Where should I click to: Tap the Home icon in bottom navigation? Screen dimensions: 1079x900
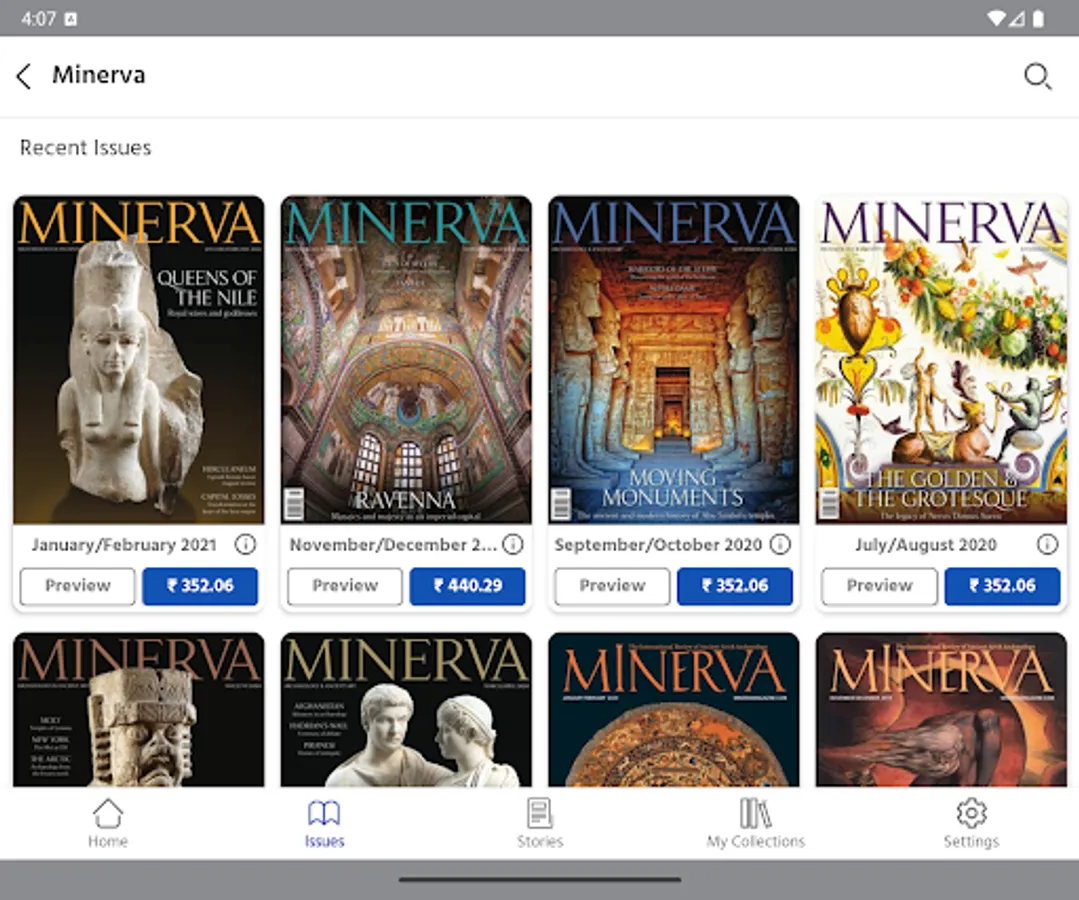(108, 813)
